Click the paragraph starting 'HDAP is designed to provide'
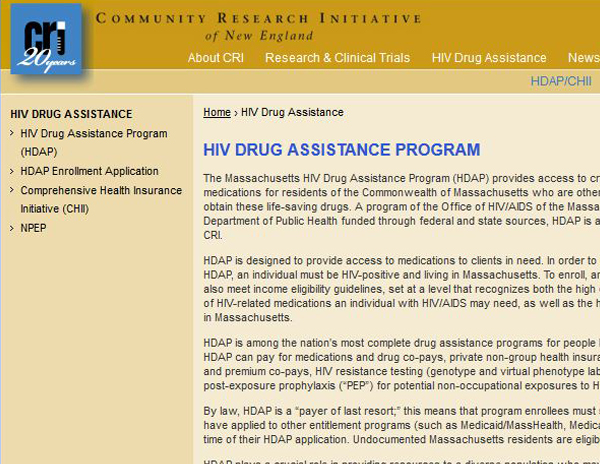This screenshot has height=464, width=600. coord(401,289)
